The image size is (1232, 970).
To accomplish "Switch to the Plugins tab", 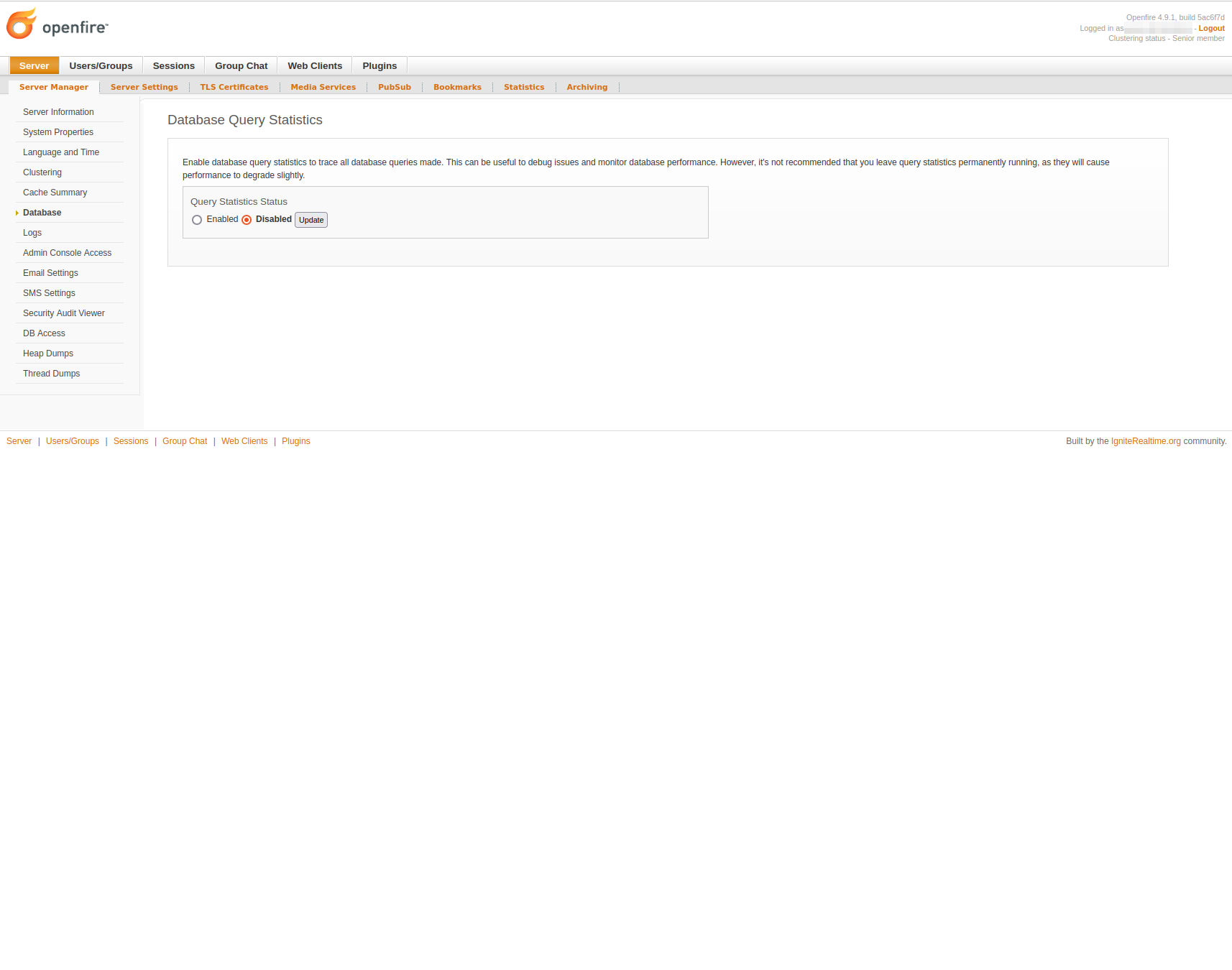I will 380,66.
